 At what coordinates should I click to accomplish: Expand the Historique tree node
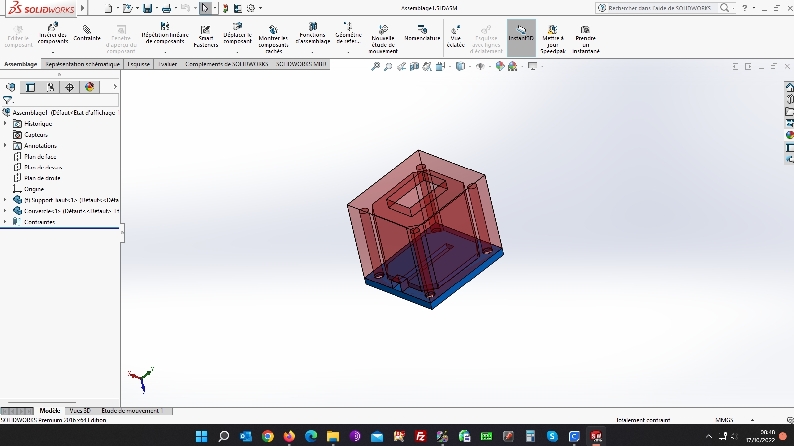[5, 123]
